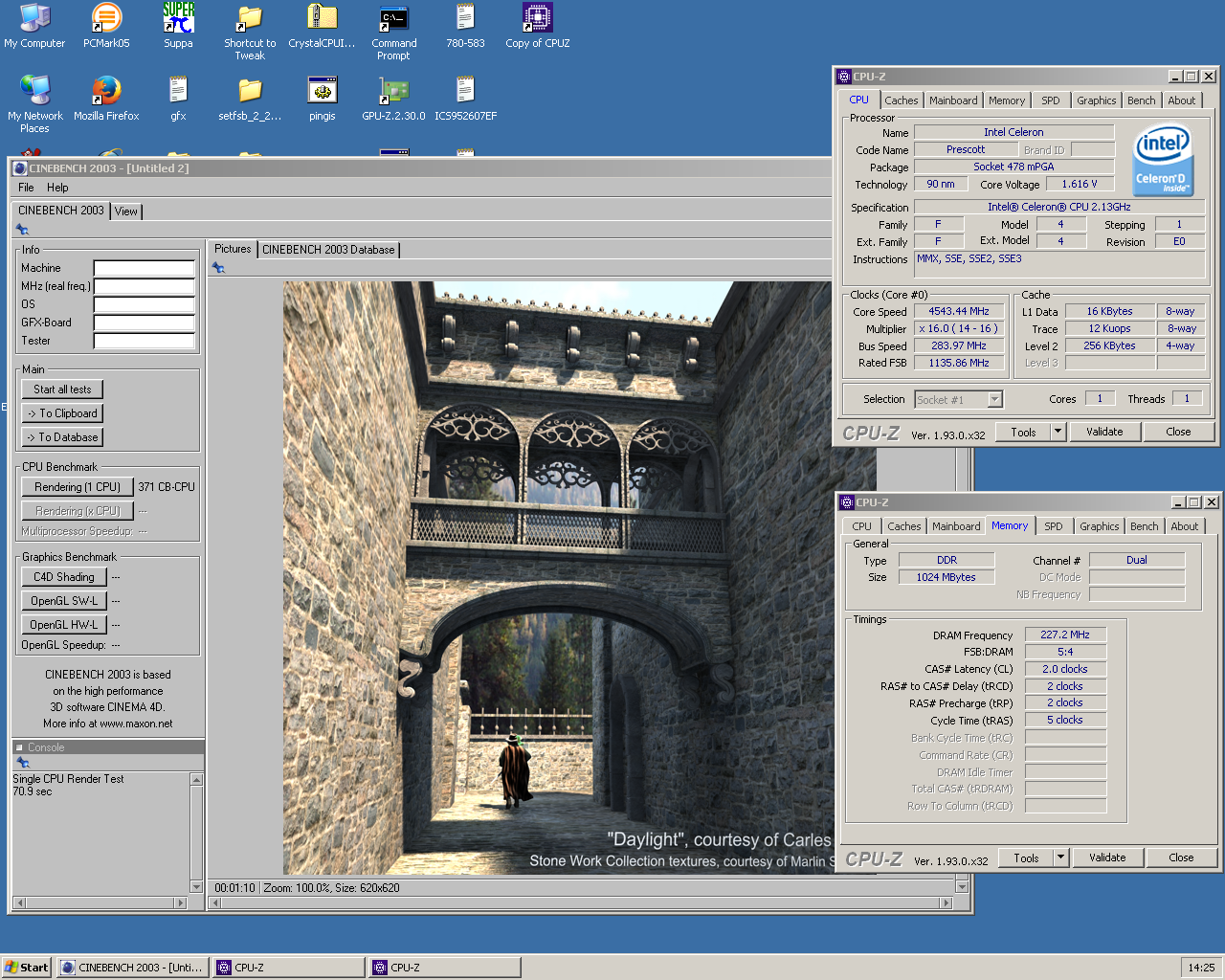Run C4D Shading benchmark
The width and height of the screenshot is (1225, 980).
click(x=63, y=577)
